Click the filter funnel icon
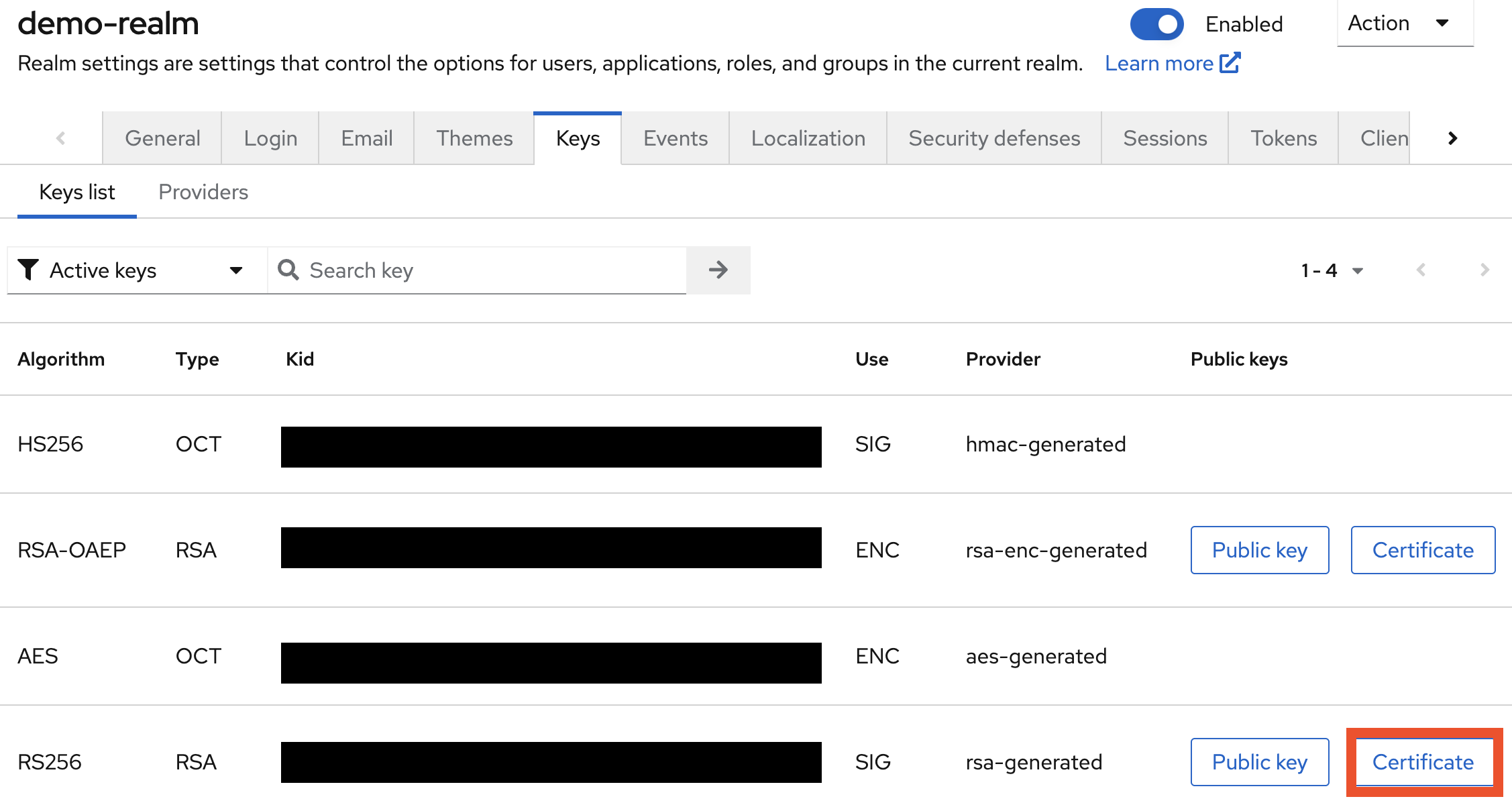Screen dimensions: 1512x805 [x=28, y=270]
